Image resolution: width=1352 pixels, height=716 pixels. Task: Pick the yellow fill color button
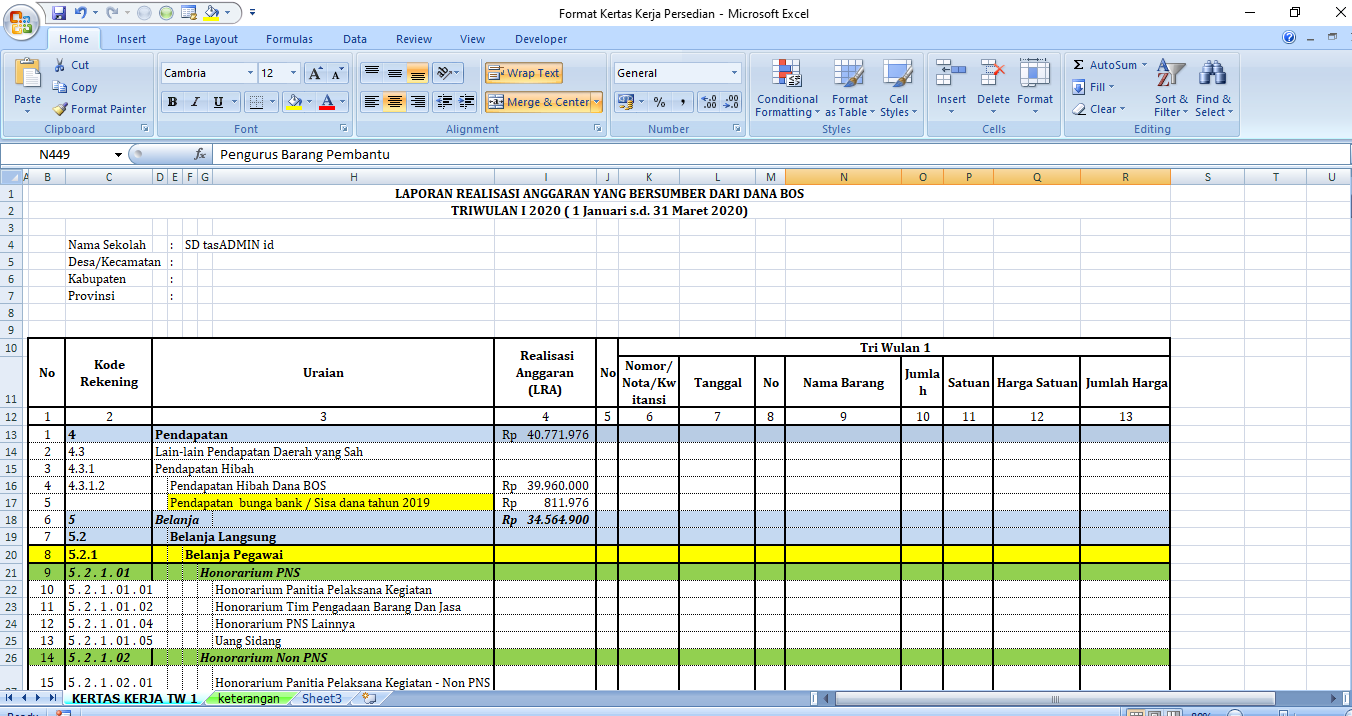click(293, 102)
